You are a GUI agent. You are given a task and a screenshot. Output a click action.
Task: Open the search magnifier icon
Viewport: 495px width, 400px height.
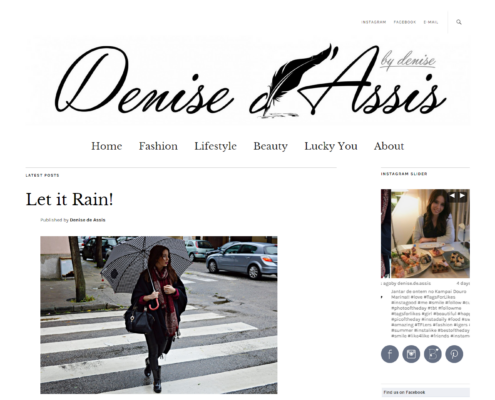tap(459, 22)
